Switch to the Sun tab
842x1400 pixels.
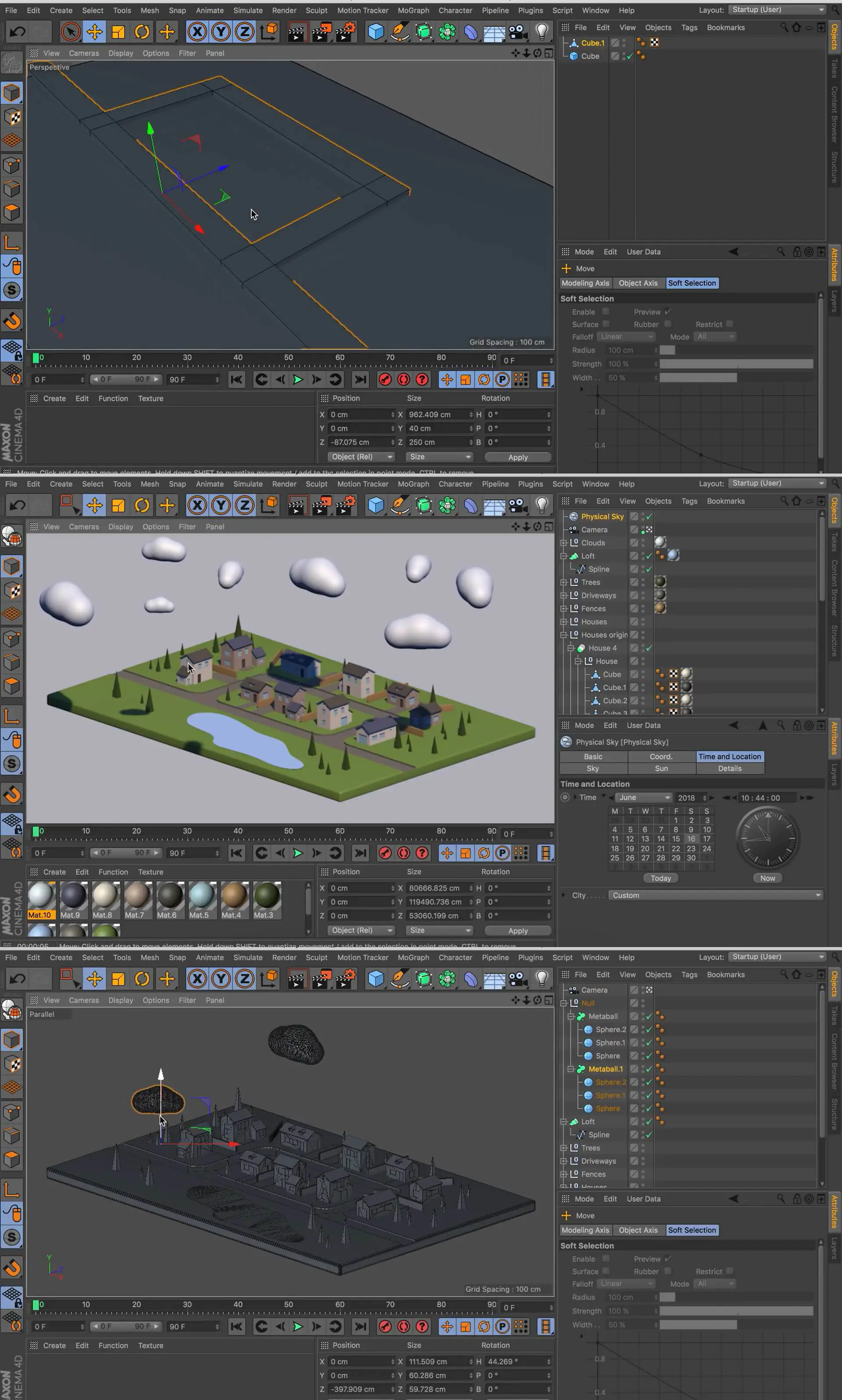tap(662, 768)
